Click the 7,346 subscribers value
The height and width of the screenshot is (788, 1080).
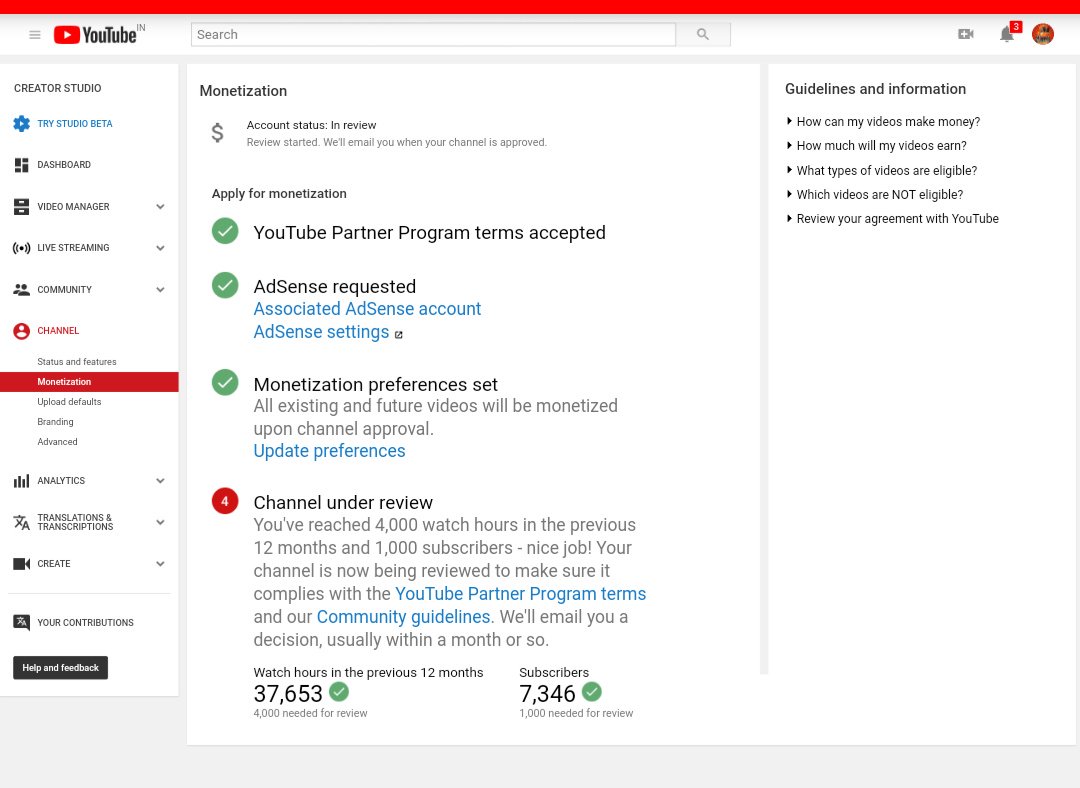pyautogui.click(x=548, y=694)
